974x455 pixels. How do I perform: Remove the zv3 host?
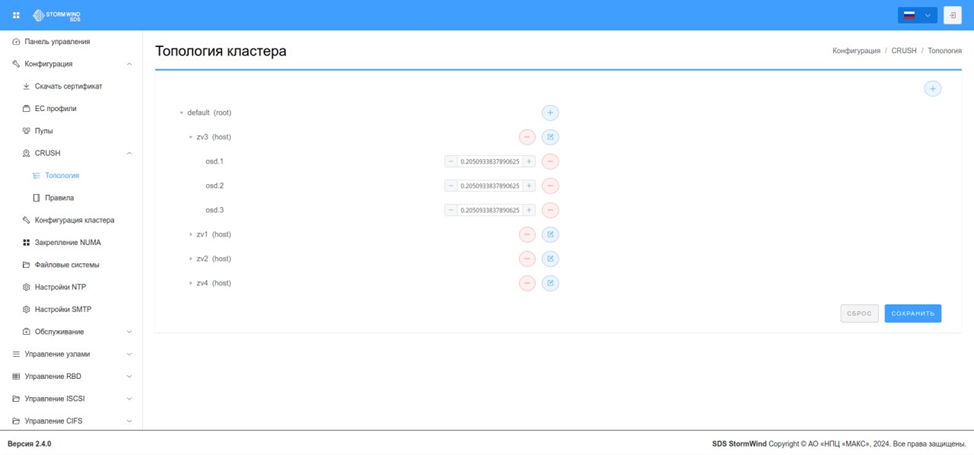click(527, 137)
